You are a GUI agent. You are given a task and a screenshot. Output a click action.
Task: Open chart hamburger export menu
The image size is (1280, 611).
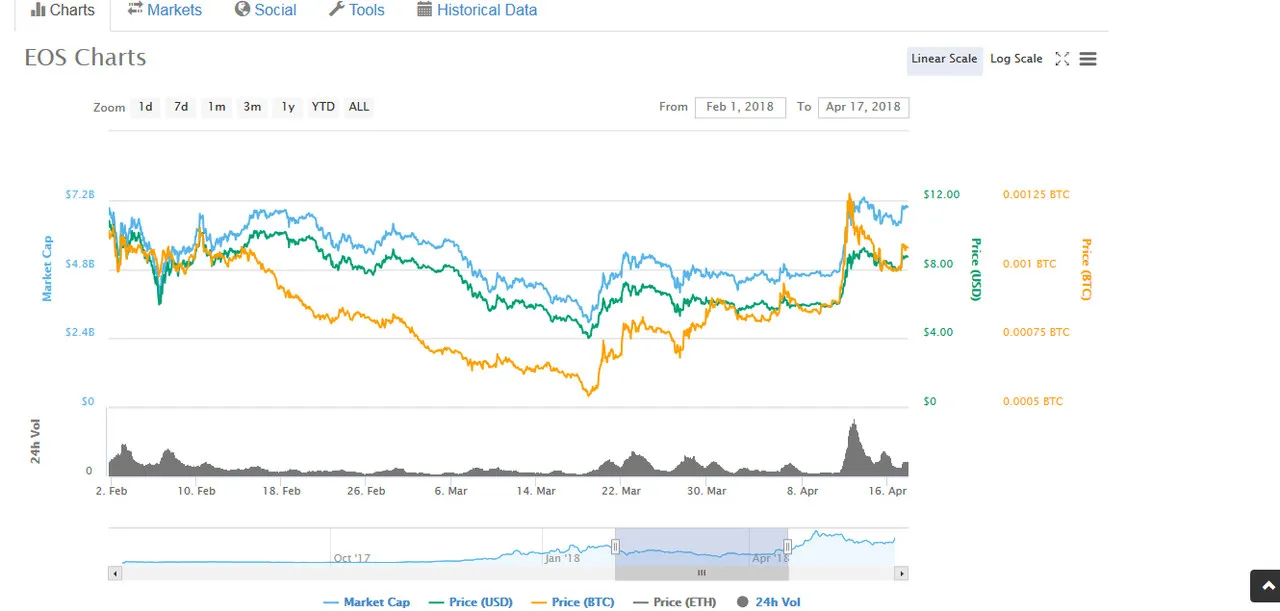[1088, 59]
